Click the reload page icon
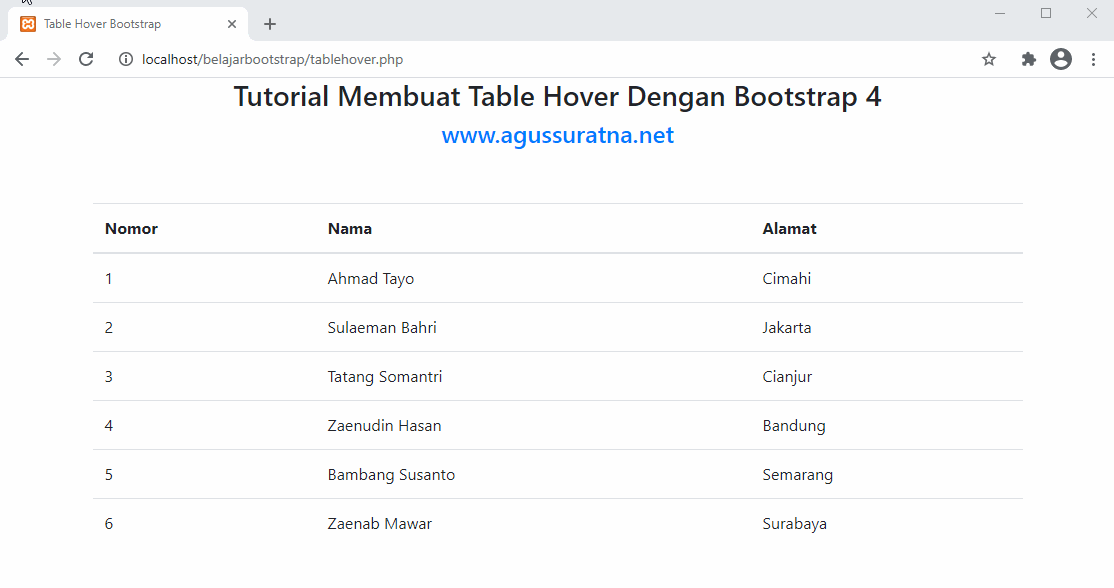Screen dimensions: 1114x588 pos(85,59)
